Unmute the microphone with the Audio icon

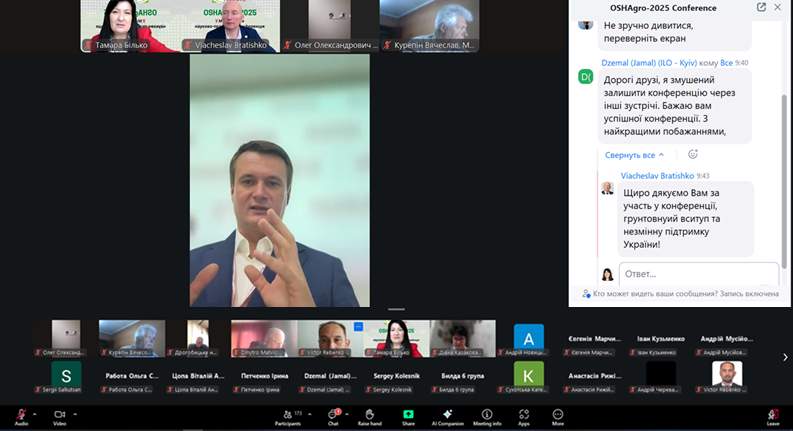click(21, 415)
